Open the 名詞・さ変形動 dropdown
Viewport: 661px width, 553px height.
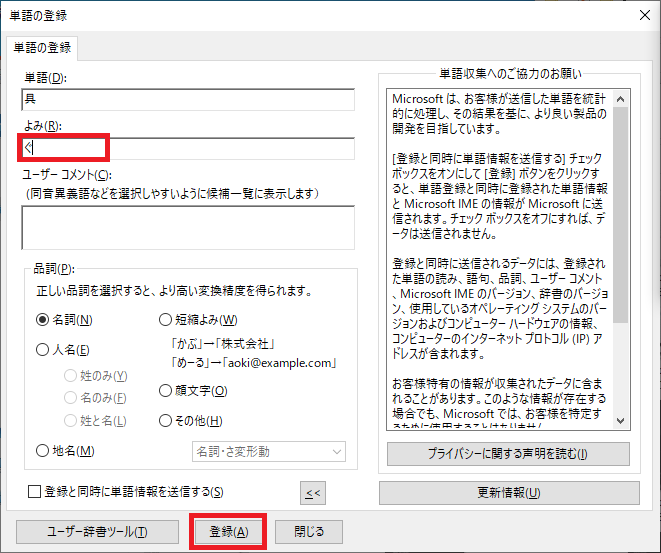269,452
